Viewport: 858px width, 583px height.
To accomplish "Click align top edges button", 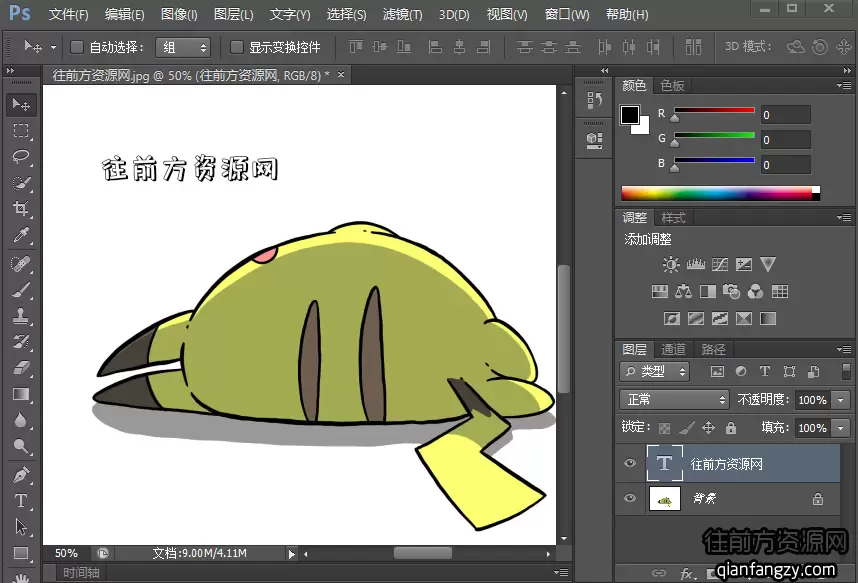I will click(x=356, y=48).
